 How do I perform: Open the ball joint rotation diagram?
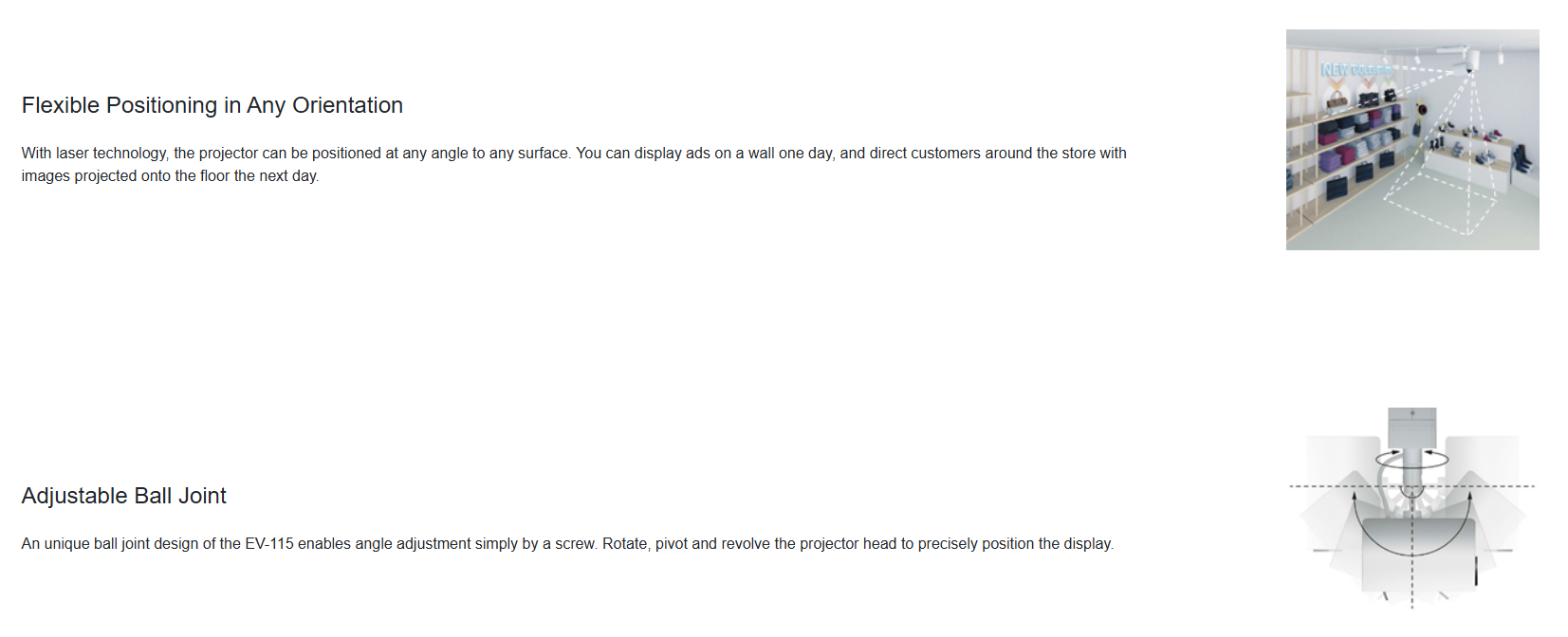[1411, 507]
